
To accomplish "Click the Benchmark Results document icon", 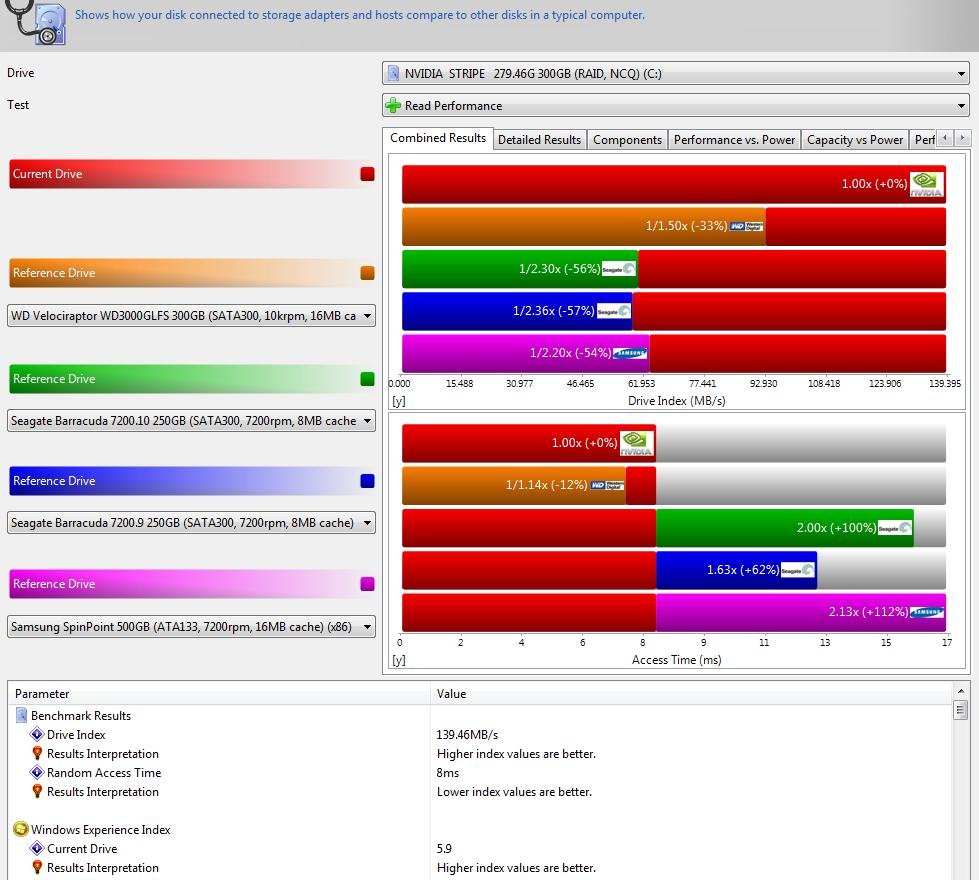I will pos(21,715).
